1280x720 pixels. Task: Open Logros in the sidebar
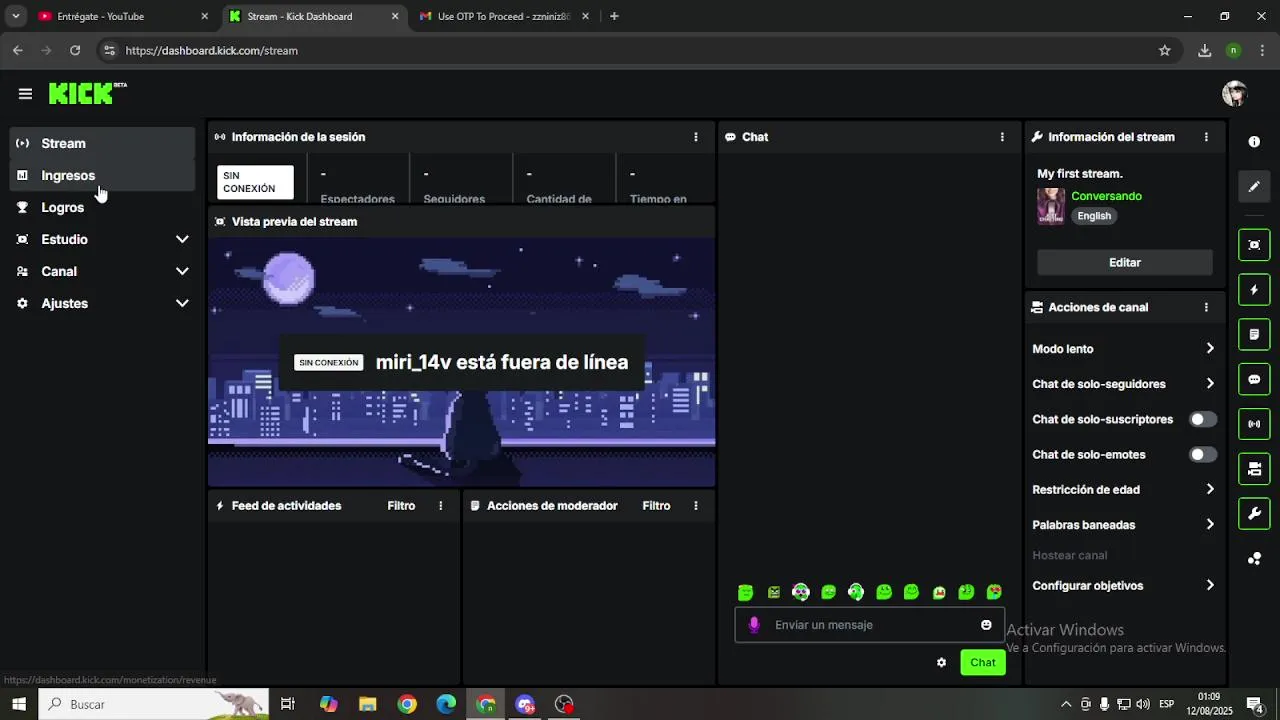pos(103,207)
